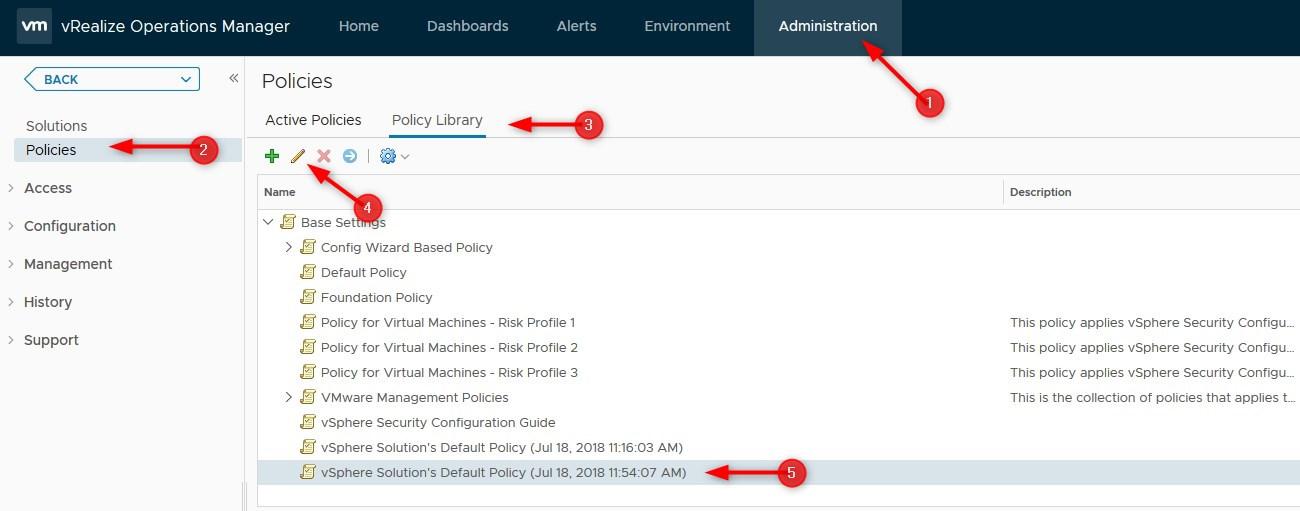Switch to Active Policies tab
Image resolution: width=1300 pixels, height=511 pixels.
coord(313,120)
